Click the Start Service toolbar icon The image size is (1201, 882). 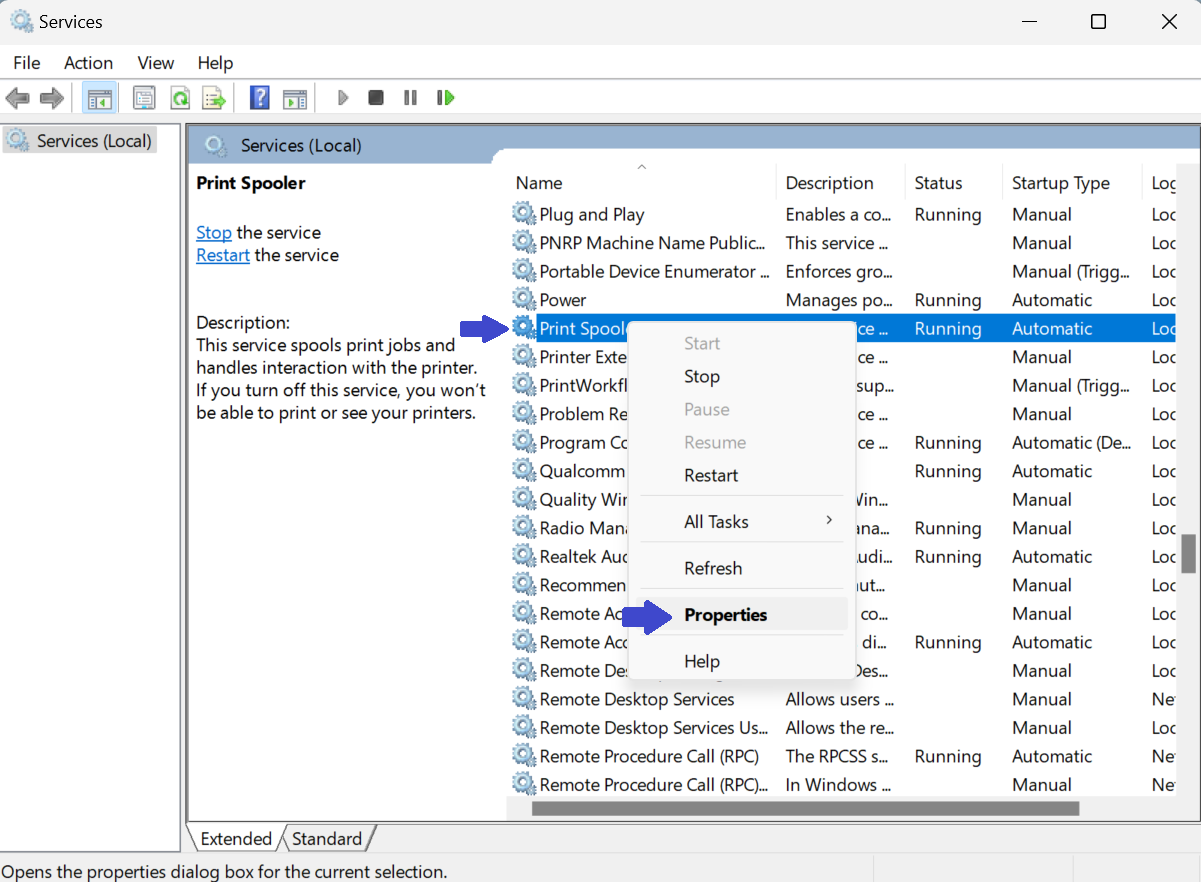pyautogui.click(x=343, y=97)
